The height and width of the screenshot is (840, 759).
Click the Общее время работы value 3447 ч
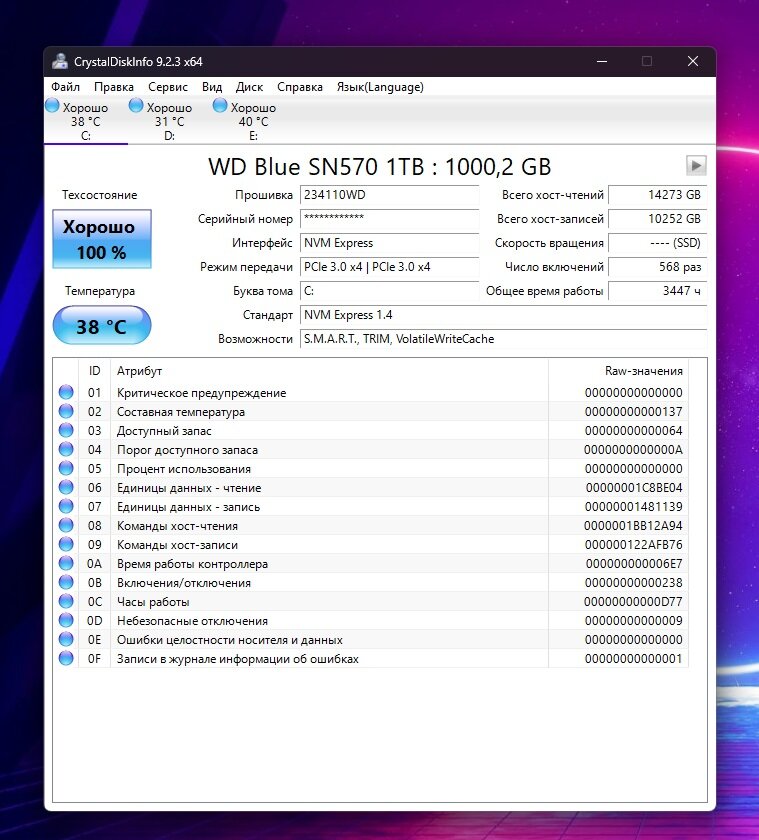658,291
